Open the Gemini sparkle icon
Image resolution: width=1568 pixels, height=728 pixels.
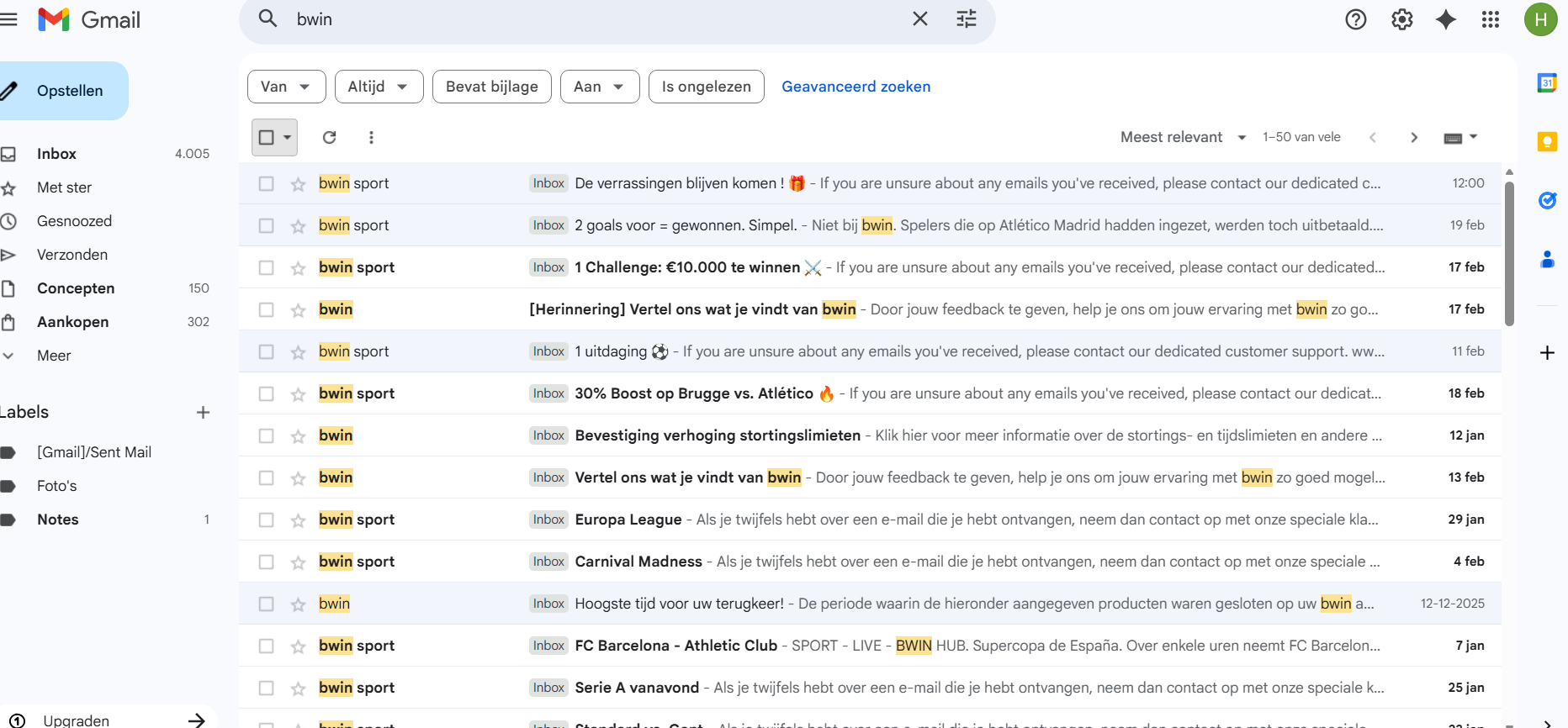point(1446,19)
